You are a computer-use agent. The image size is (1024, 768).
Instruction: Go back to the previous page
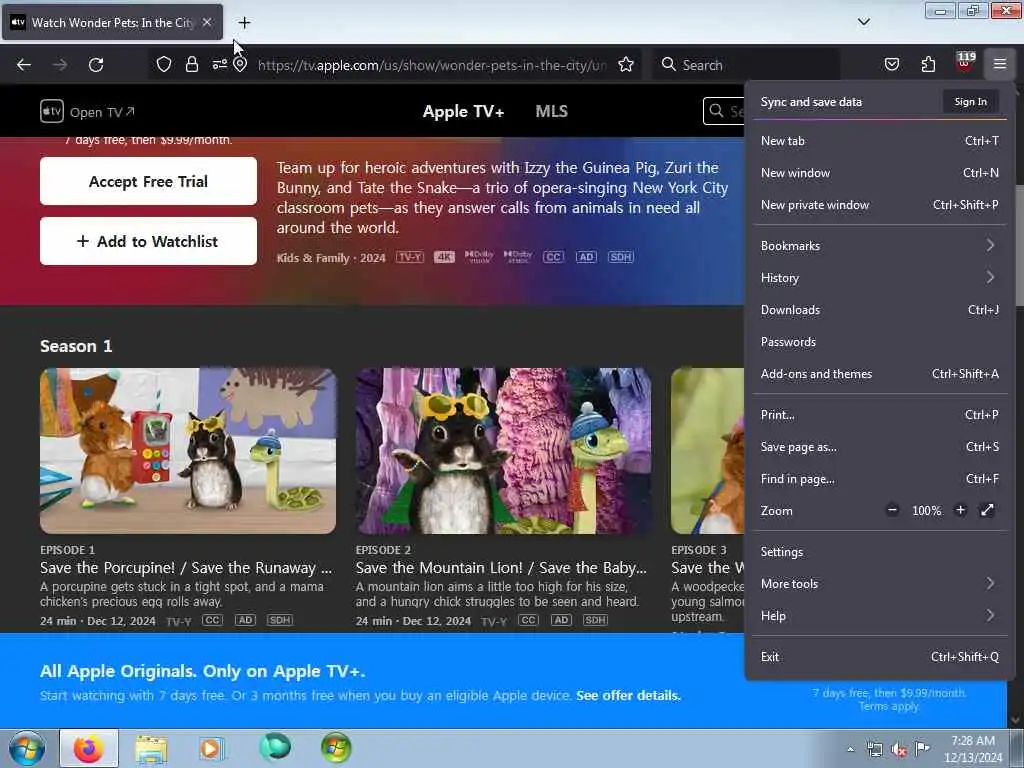coord(24,65)
